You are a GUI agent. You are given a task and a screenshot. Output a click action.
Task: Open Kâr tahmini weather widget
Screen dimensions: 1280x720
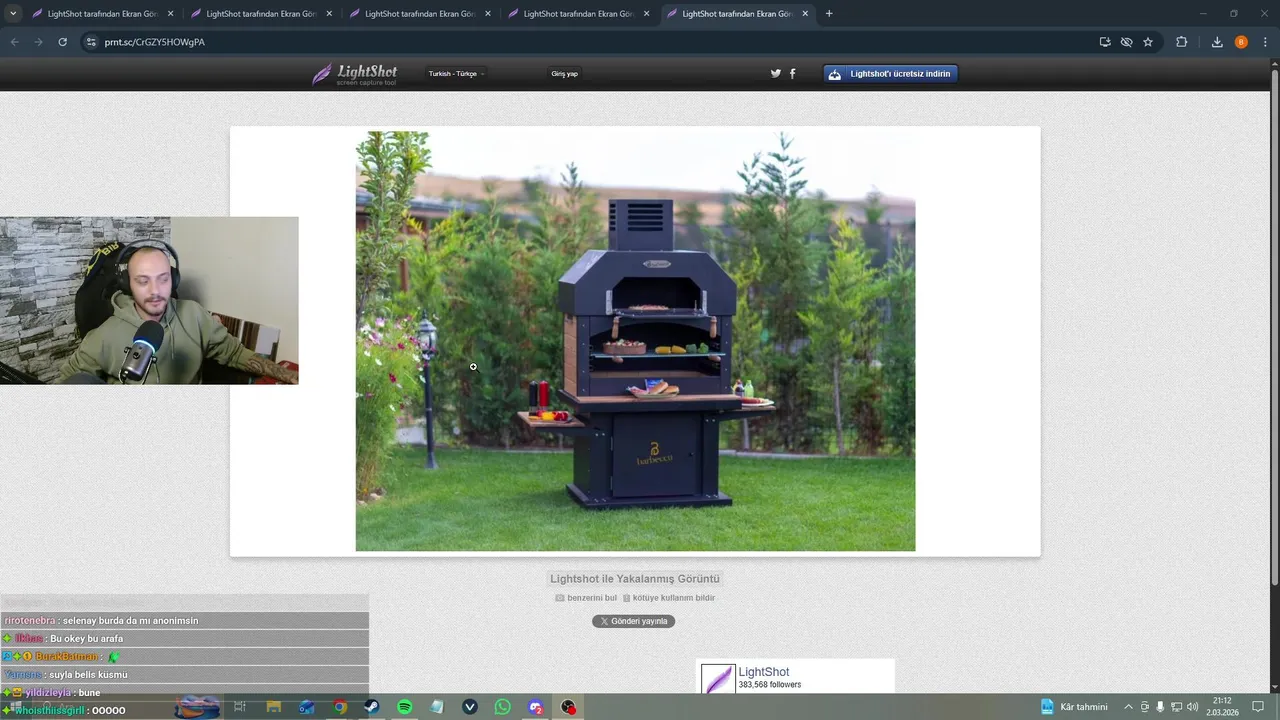(1075, 707)
